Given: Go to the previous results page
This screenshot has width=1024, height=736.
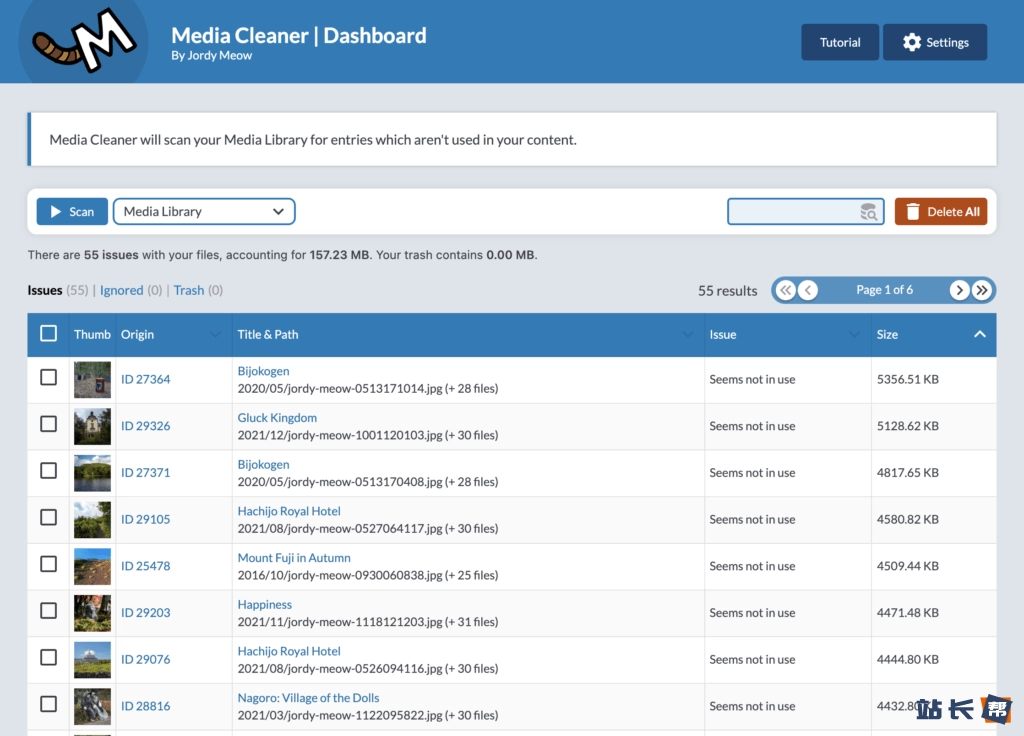Looking at the screenshot, I should point(808,290).
